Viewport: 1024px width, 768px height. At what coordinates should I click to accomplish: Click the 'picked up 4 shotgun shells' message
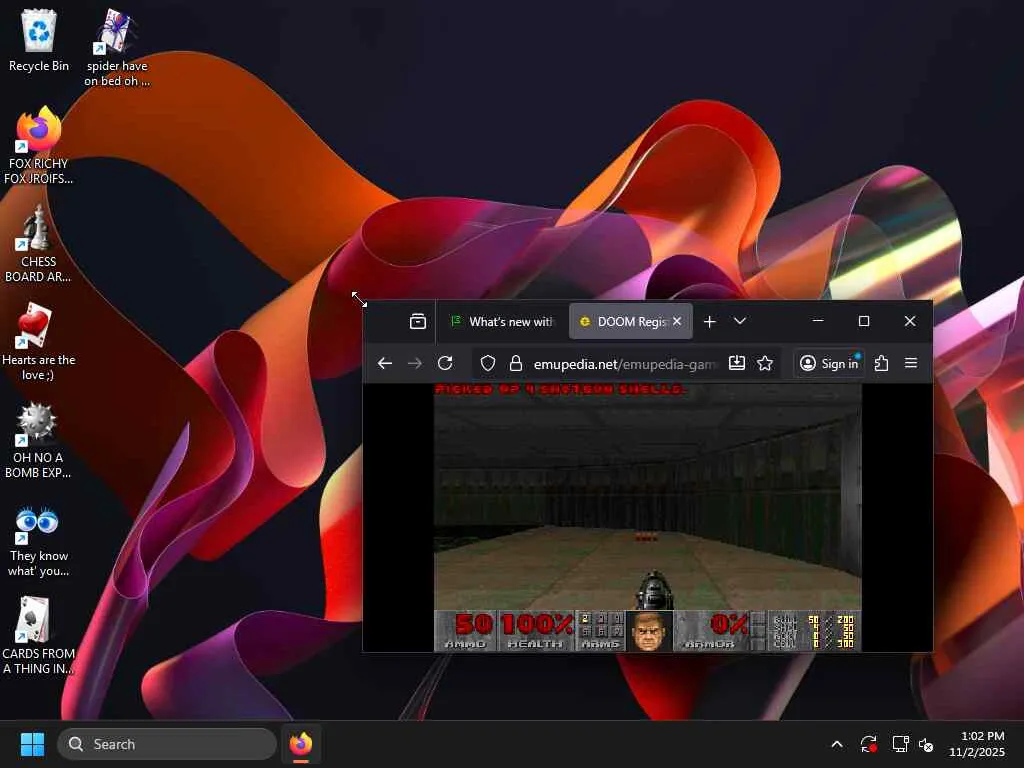click(x=560, y=389)
